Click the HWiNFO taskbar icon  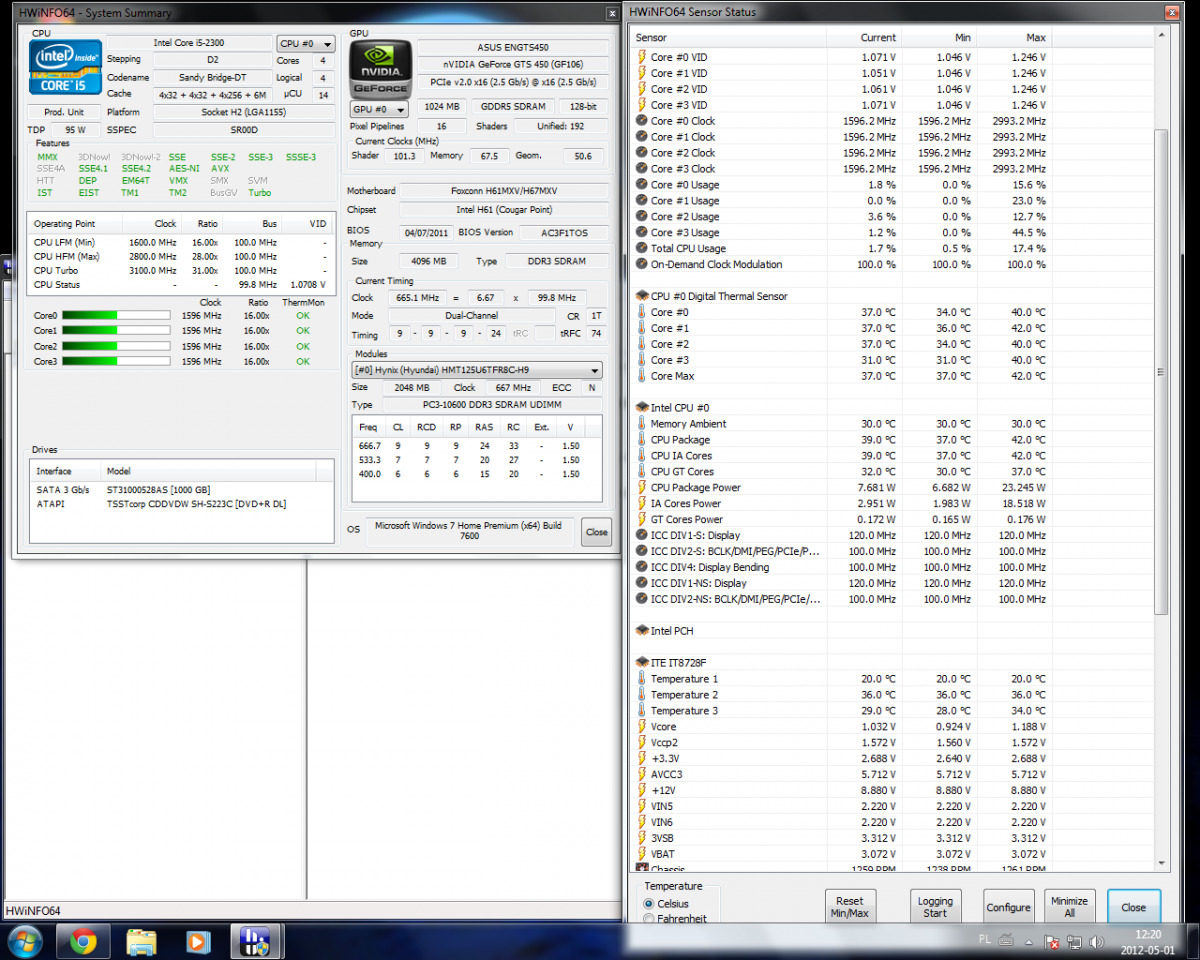256,941
